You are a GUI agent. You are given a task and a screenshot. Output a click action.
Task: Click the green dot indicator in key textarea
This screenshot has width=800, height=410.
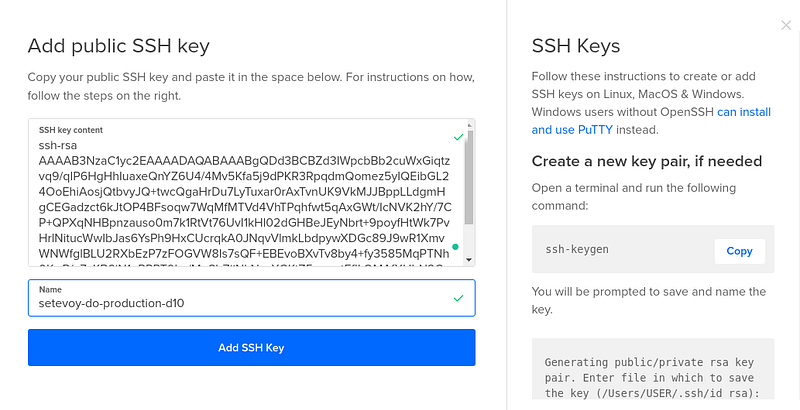(x=455, y=247)
